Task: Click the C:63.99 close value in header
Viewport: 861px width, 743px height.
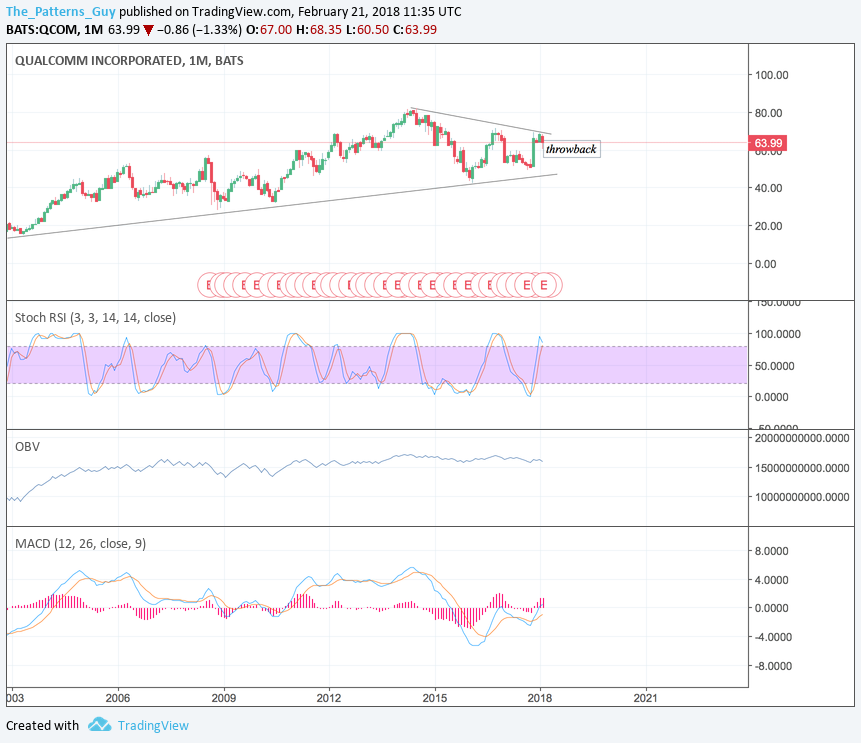Action: [x=415, y=30]
